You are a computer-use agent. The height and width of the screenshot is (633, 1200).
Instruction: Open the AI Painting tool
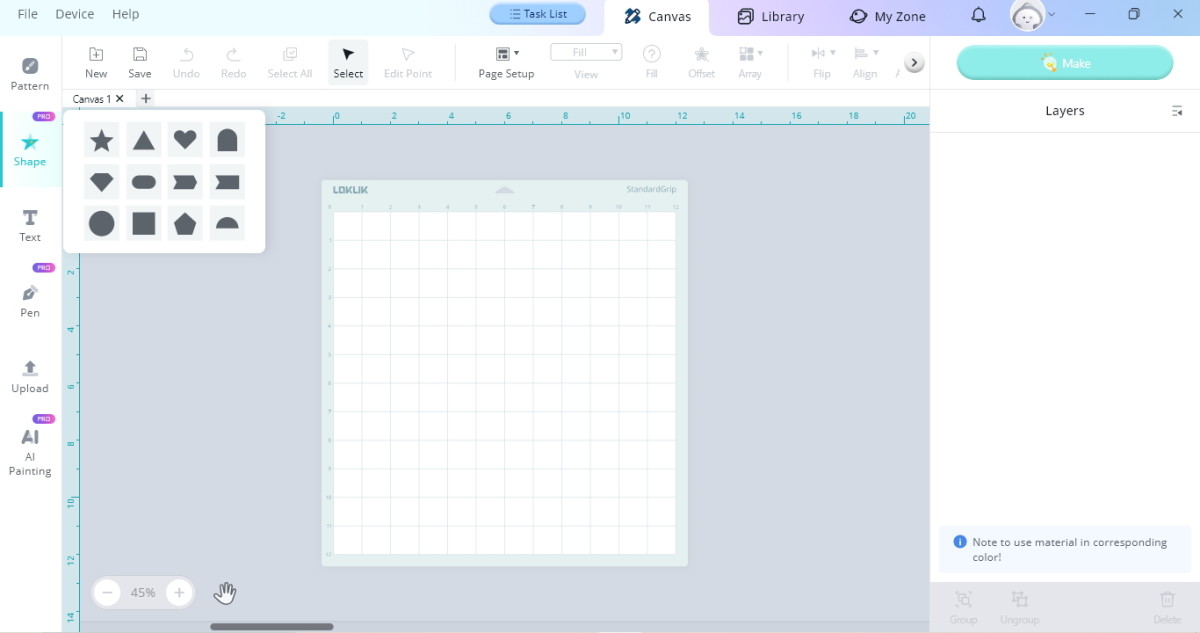coord(30,452)
